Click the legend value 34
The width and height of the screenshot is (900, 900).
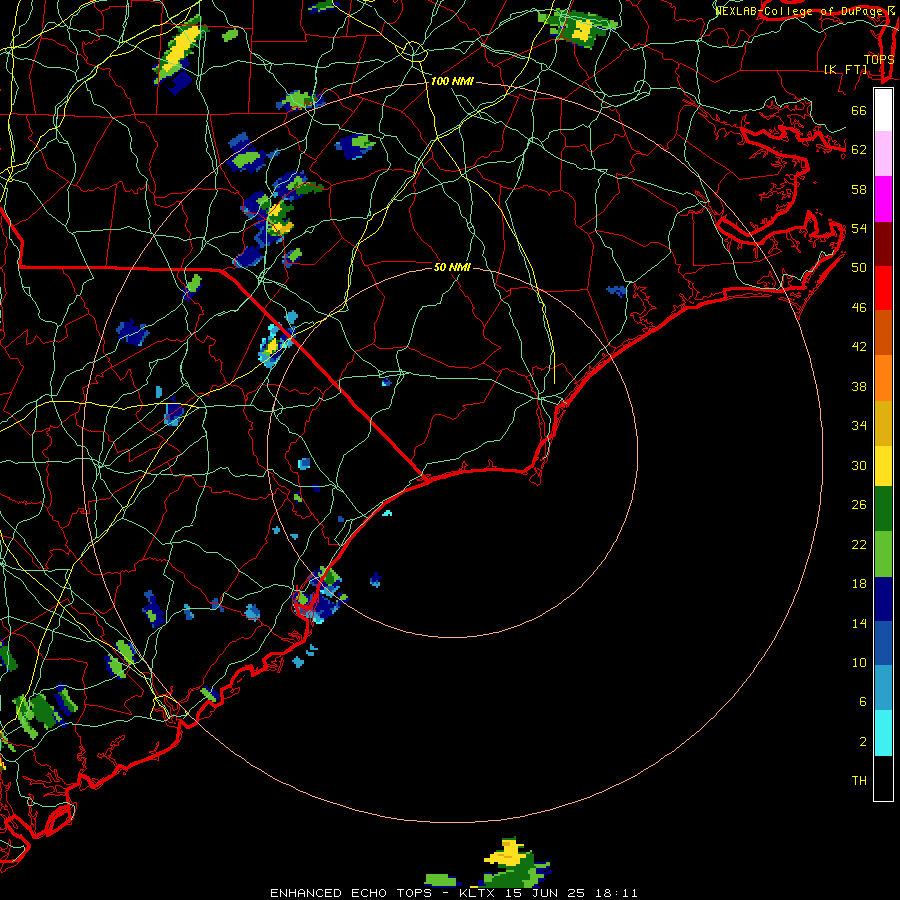pyautogui.click(x=859, y=425)
